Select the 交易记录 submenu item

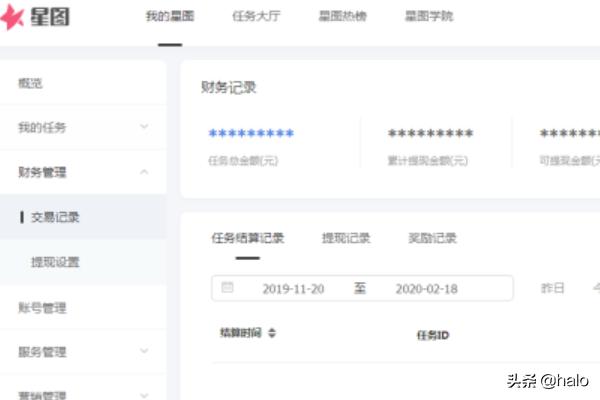55,217
